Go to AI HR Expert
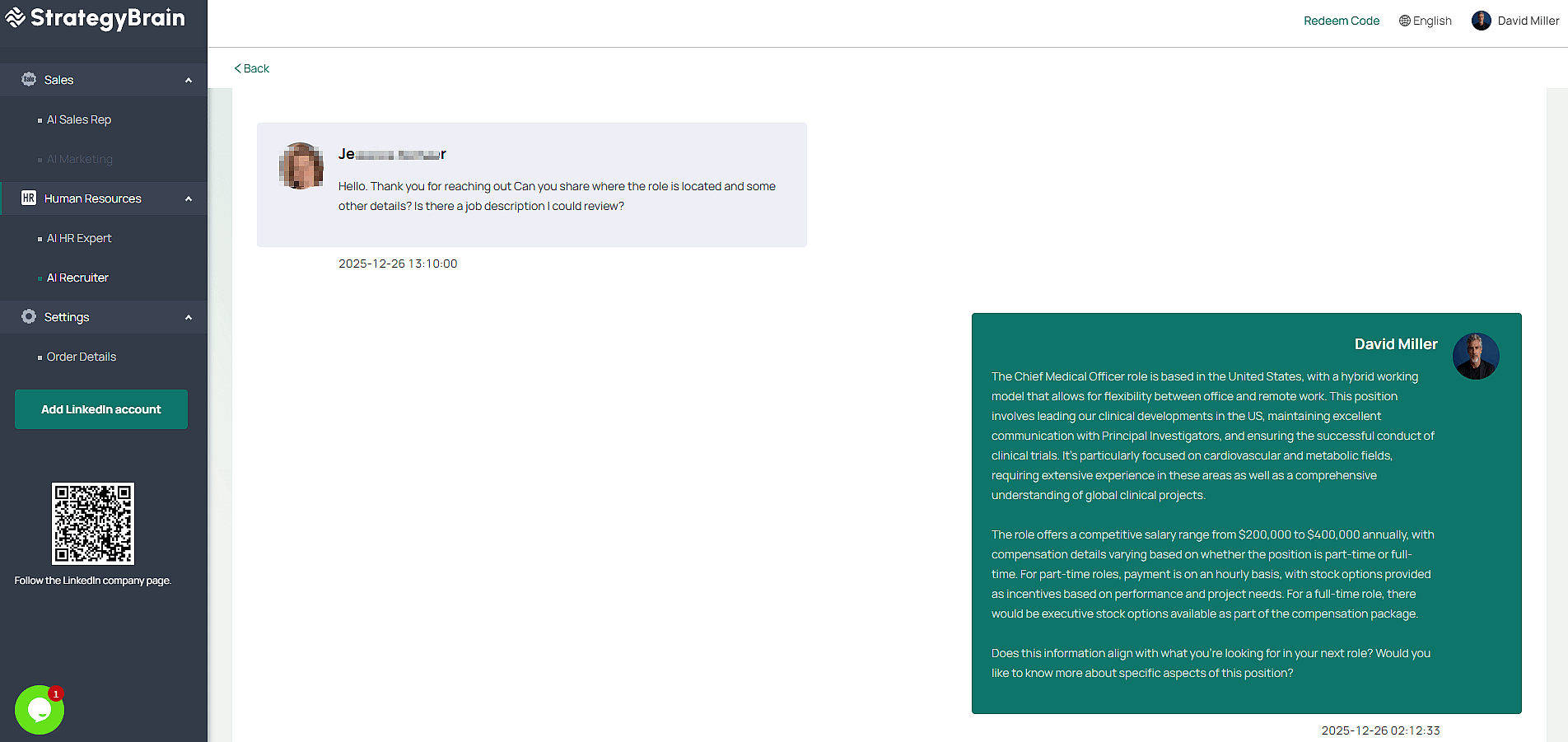Viewport: 1568px width, 742px height. 79,238
